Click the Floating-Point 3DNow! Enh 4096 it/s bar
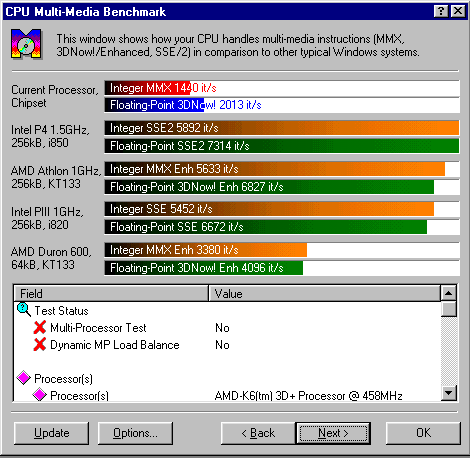 point(282,268)
